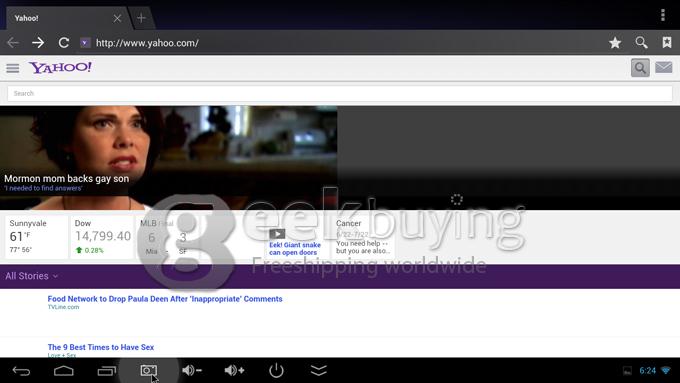Open Yahoo Mail envelope icon
This screenshot has height=383, width=680.
664,68
